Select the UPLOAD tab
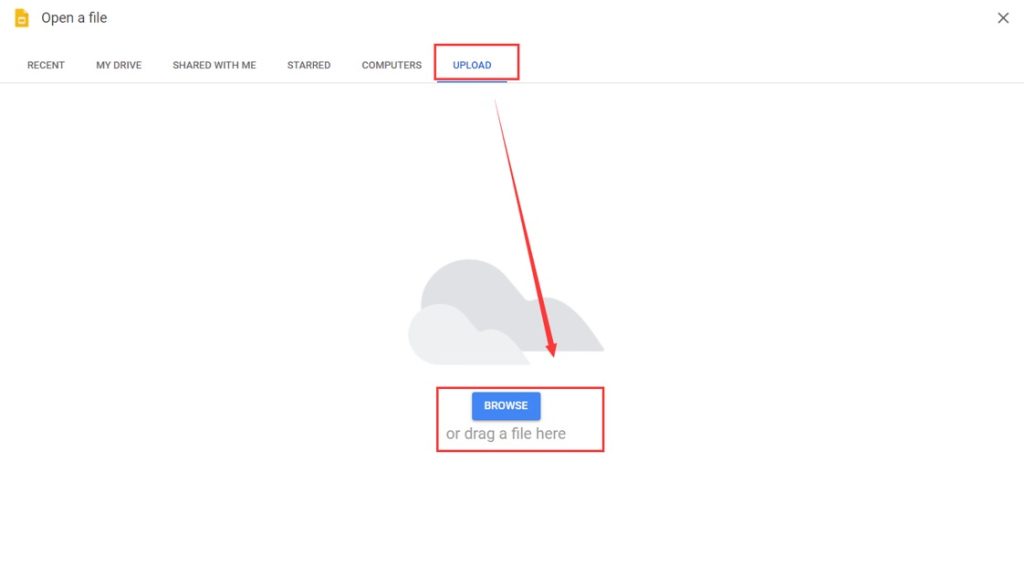The height and width of the screenshot is (588, 1024). click(473, 64)
